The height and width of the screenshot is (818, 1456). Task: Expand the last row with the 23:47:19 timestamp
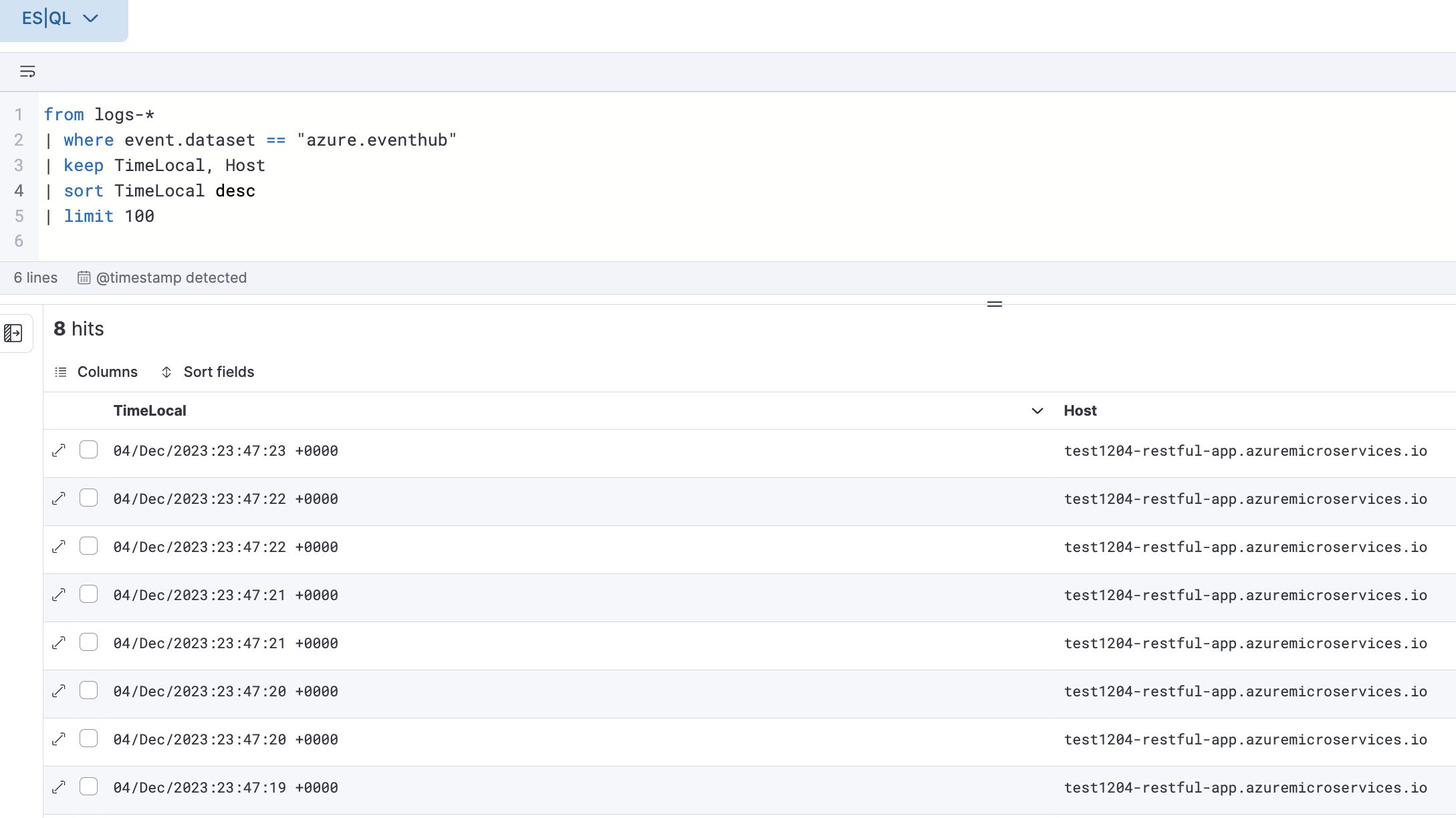59,787
